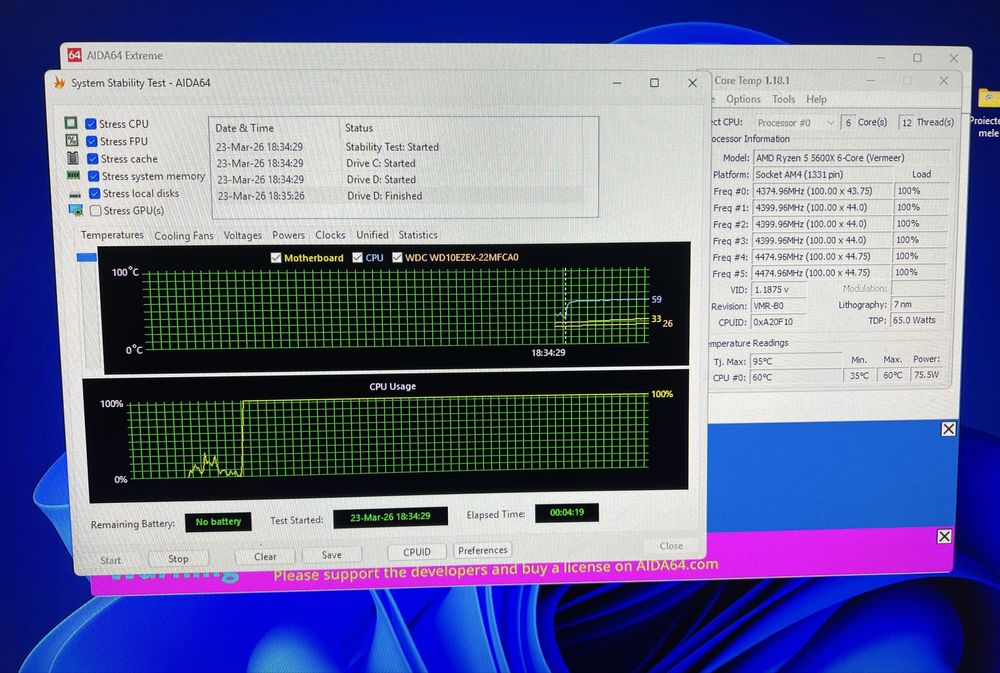Click the AIDA64 Extreme title bar icon
The height and width of the screenshot is (673, 1000).
pyautogui.click(x=75, y=55)
